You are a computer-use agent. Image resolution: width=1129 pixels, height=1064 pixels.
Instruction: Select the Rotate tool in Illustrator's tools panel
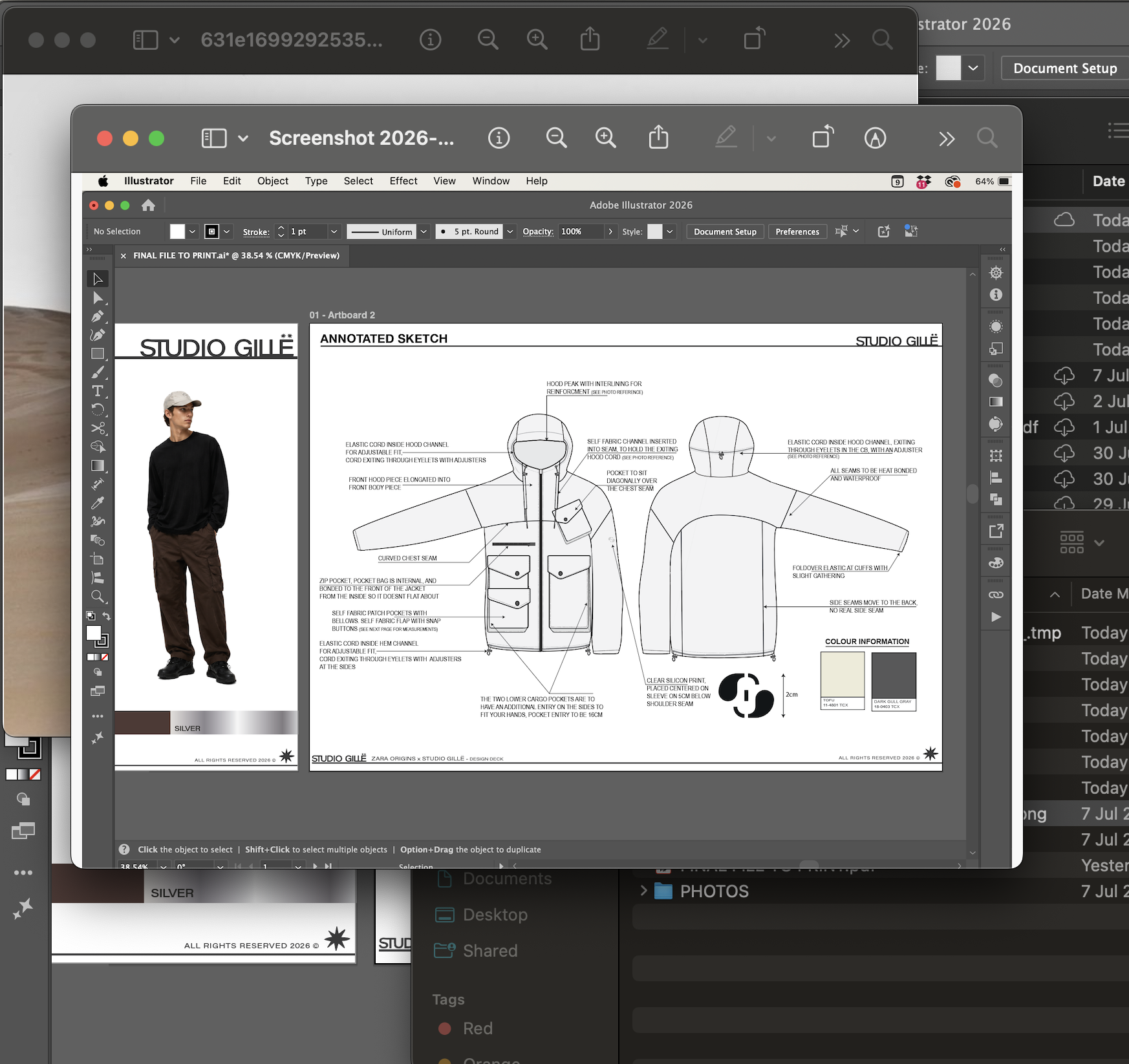[x=98, y=409]
